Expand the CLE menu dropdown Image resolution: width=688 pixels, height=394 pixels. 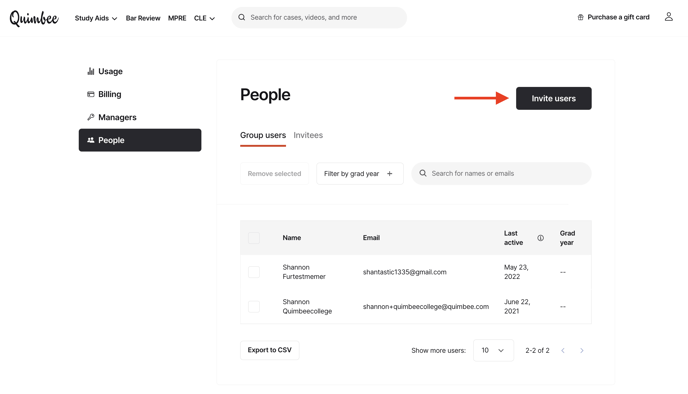click(x=204, y=18)
